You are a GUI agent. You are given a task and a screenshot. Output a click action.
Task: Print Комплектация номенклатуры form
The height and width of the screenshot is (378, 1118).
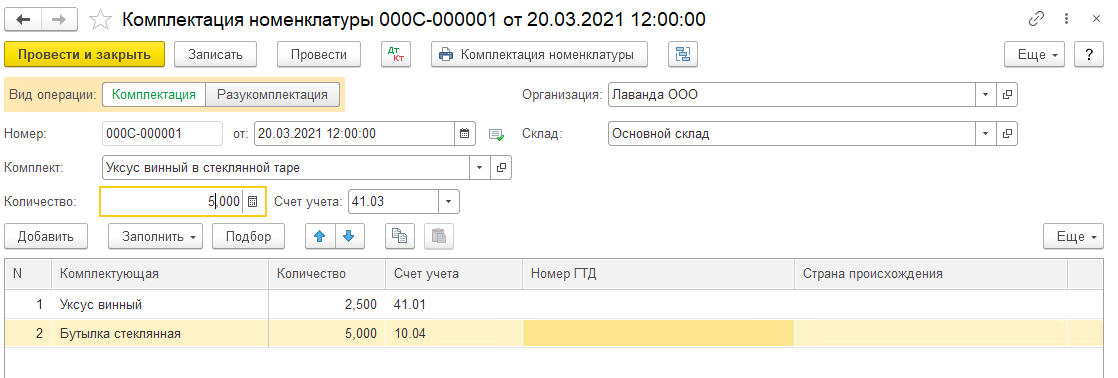(x=539, y=54)
